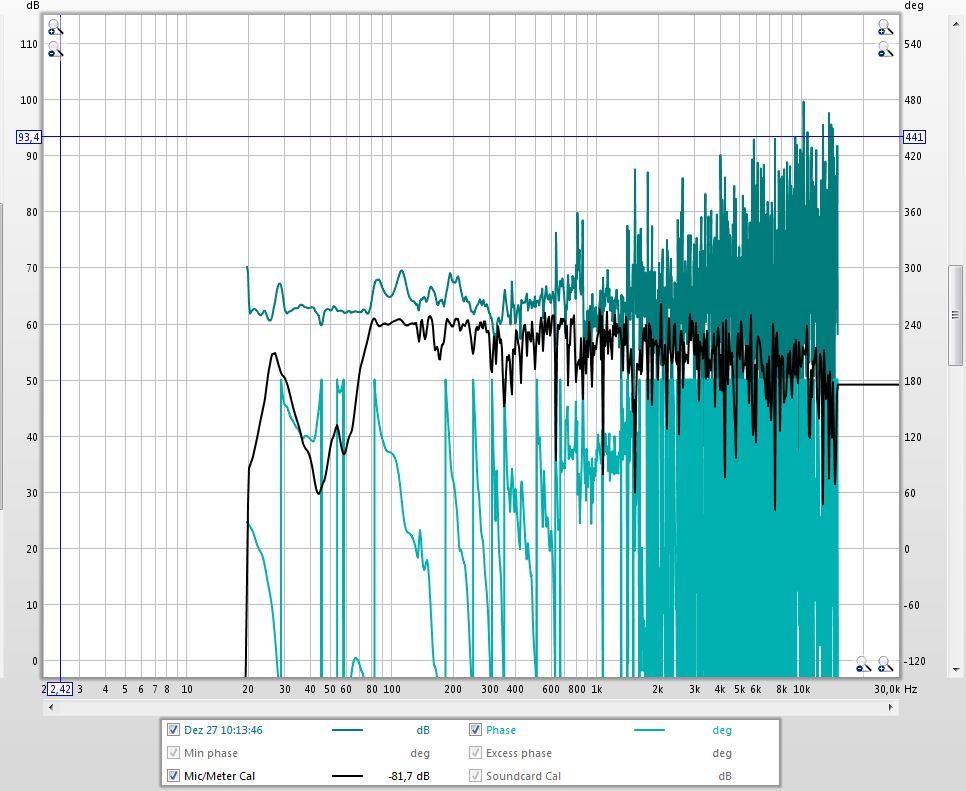Zoom in on the left dB axis
This screenshot has height=791, width=966.
tap(54, 27)
